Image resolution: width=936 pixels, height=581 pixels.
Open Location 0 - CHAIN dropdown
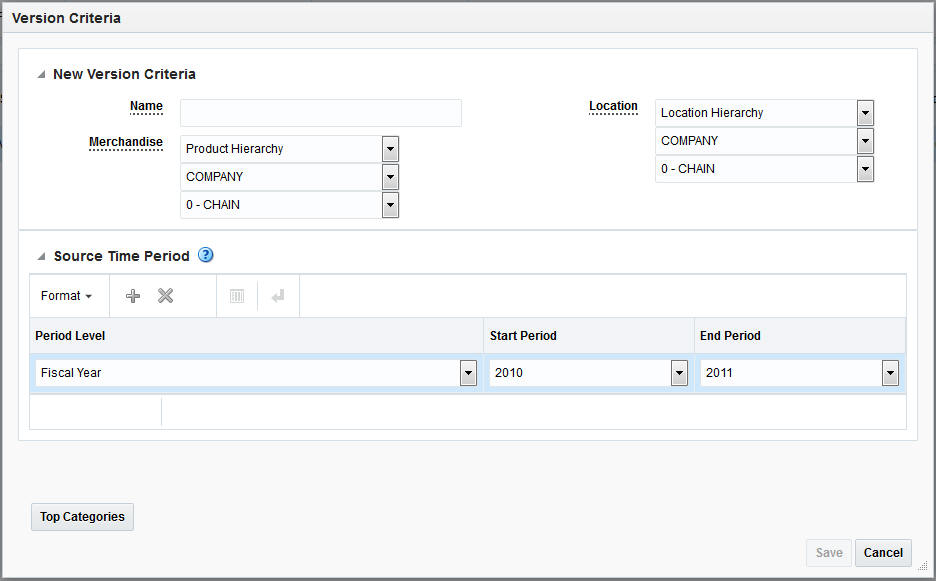[866, 169]
